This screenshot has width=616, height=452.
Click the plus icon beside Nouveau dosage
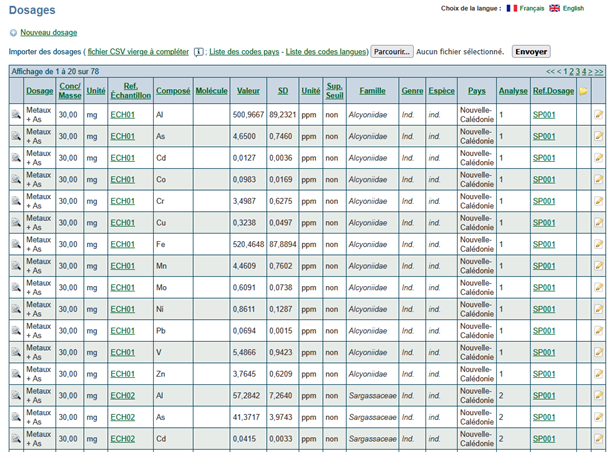[x=13, y=33]
